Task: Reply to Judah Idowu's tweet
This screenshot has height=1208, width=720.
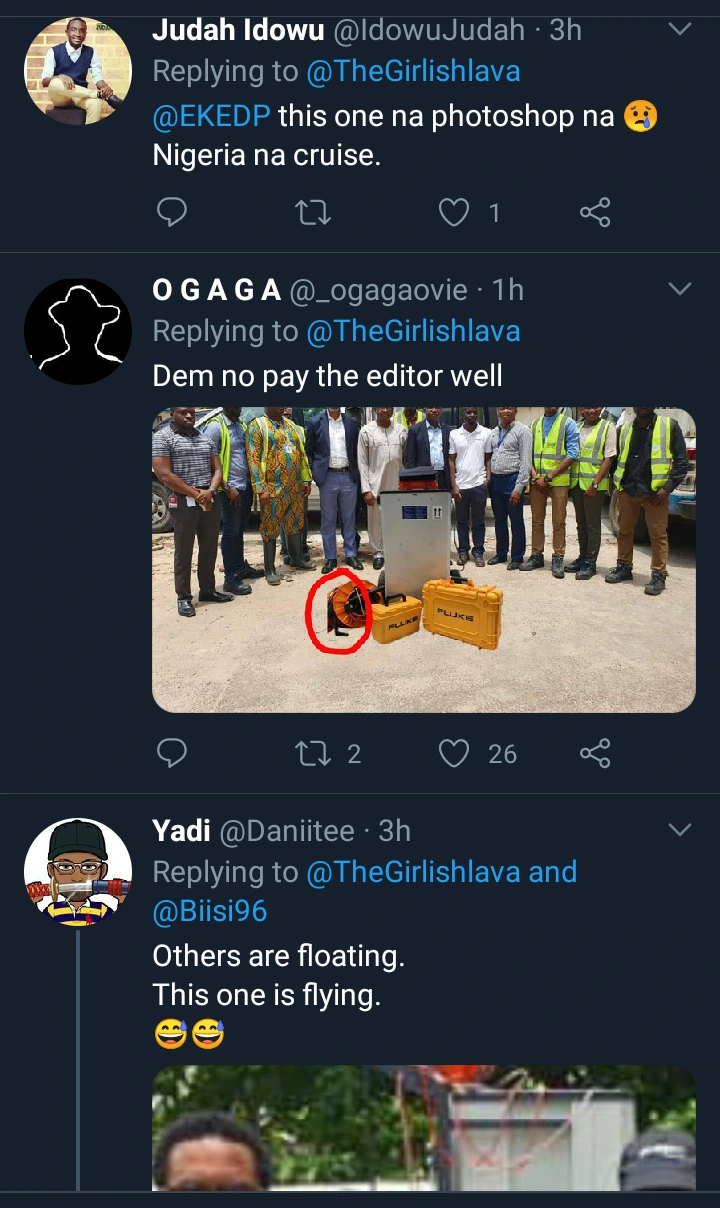Action: click(173, 212)
